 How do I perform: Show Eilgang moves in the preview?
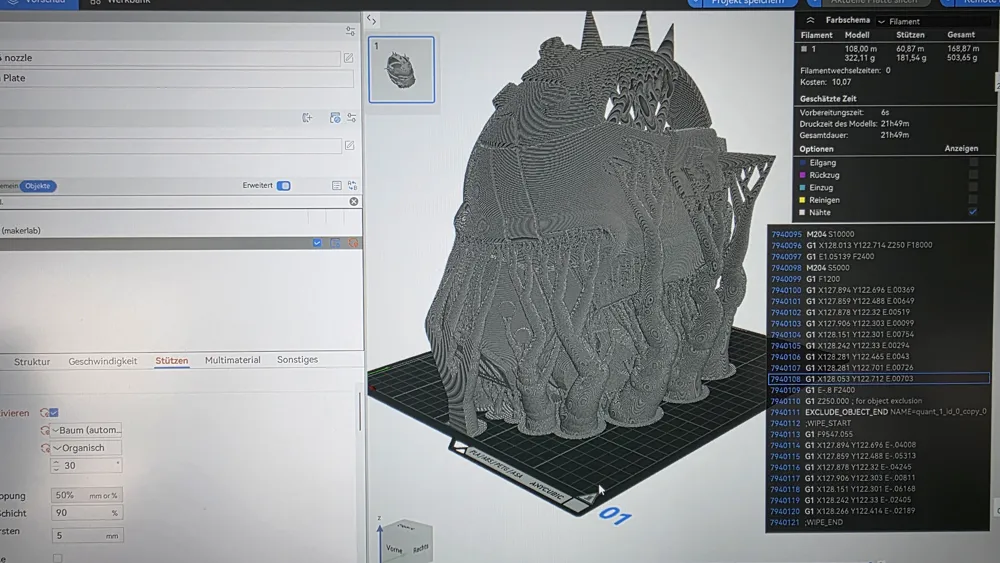pyautogui.click(x=973, y=163)
